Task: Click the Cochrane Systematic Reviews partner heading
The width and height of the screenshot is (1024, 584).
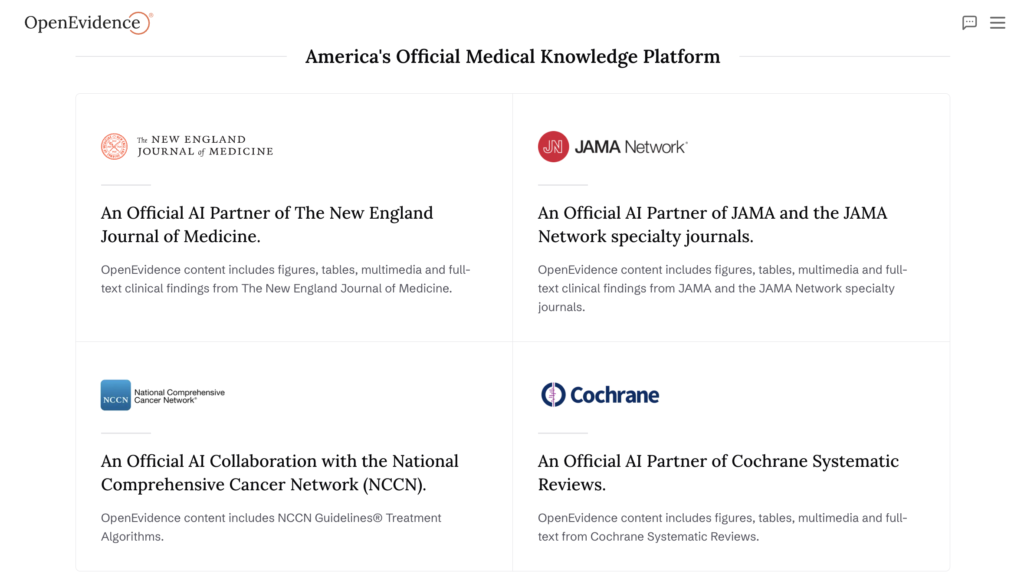Action: click(x=718, y=473)
